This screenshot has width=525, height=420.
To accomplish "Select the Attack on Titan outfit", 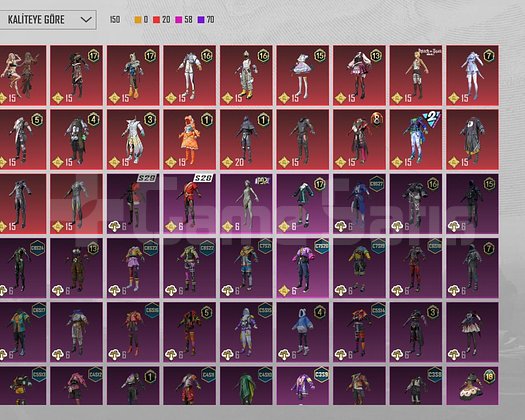I will coord(416,75).
